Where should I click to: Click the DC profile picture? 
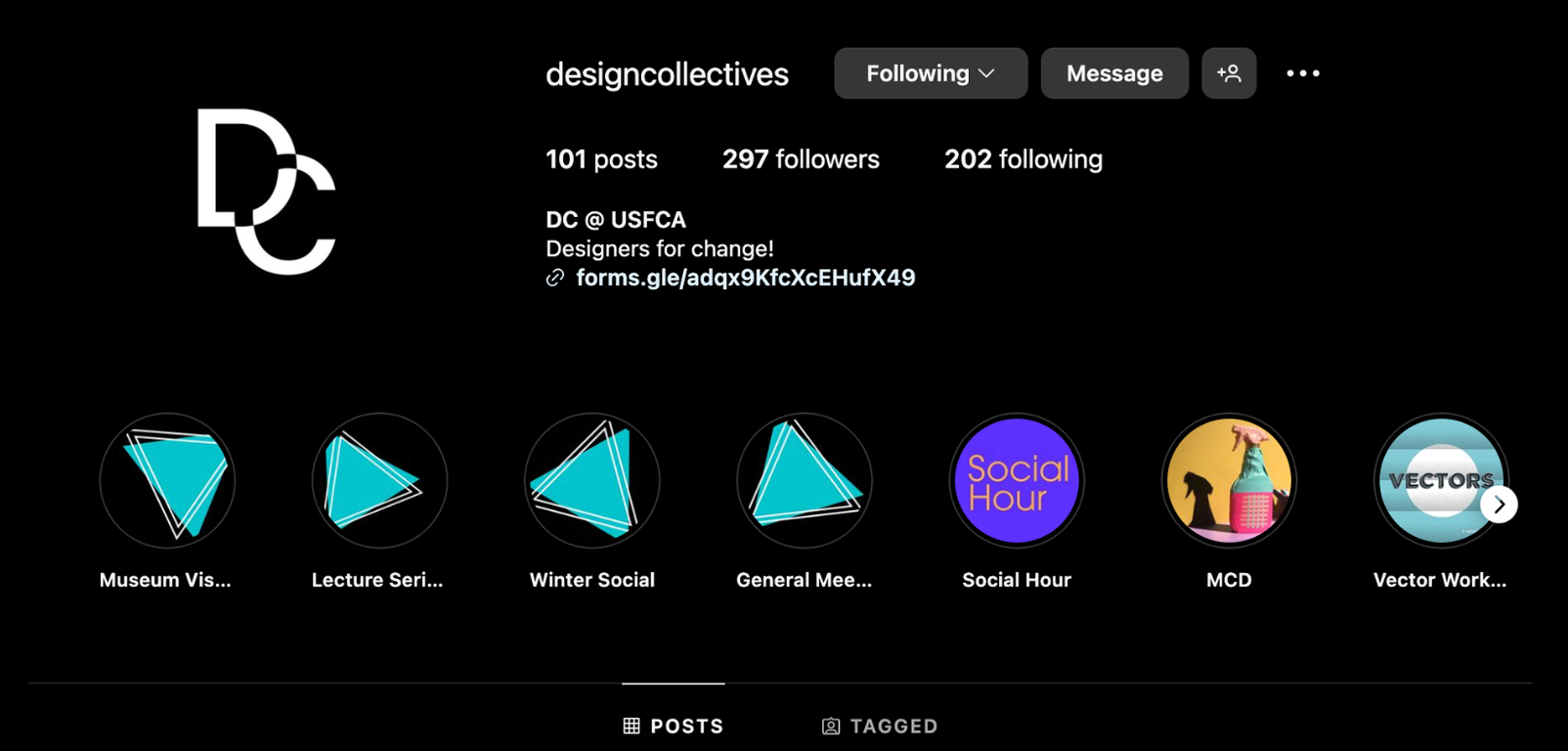pyautogui.click(x=266, y=191)
